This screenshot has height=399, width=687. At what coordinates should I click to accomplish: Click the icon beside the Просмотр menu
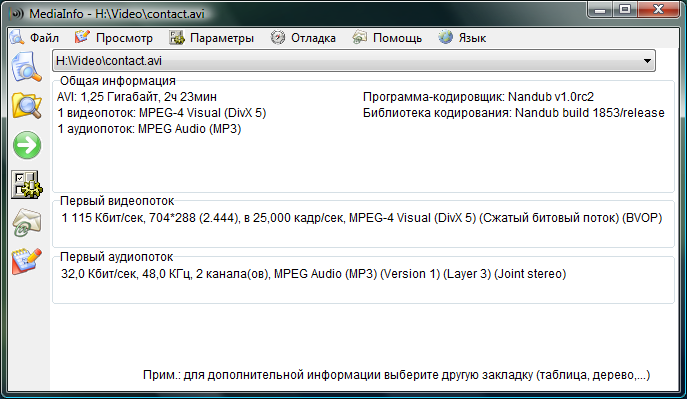[x=82, y=38]
